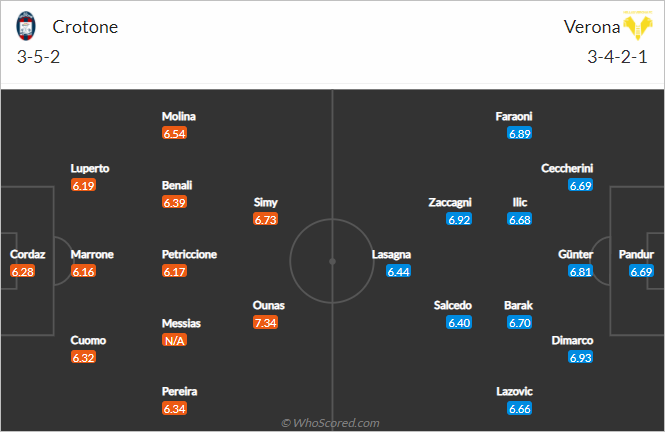The height and width of the screenshot is (432, 665).
Task: Click player name Lasagna
Action: 391,254
